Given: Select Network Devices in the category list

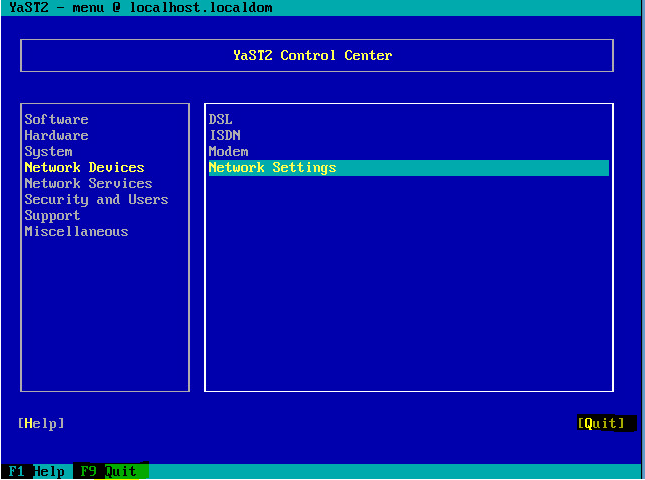Looking at the screenshot, I should point(84,168).
